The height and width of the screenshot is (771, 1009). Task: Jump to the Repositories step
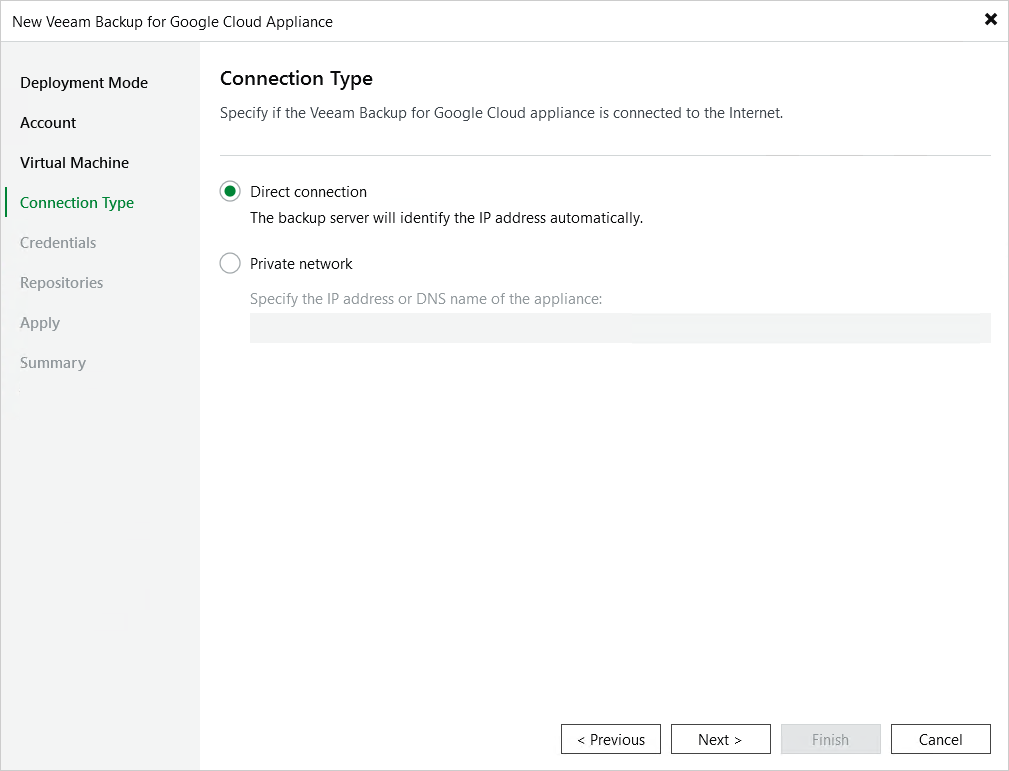[61, 283]
